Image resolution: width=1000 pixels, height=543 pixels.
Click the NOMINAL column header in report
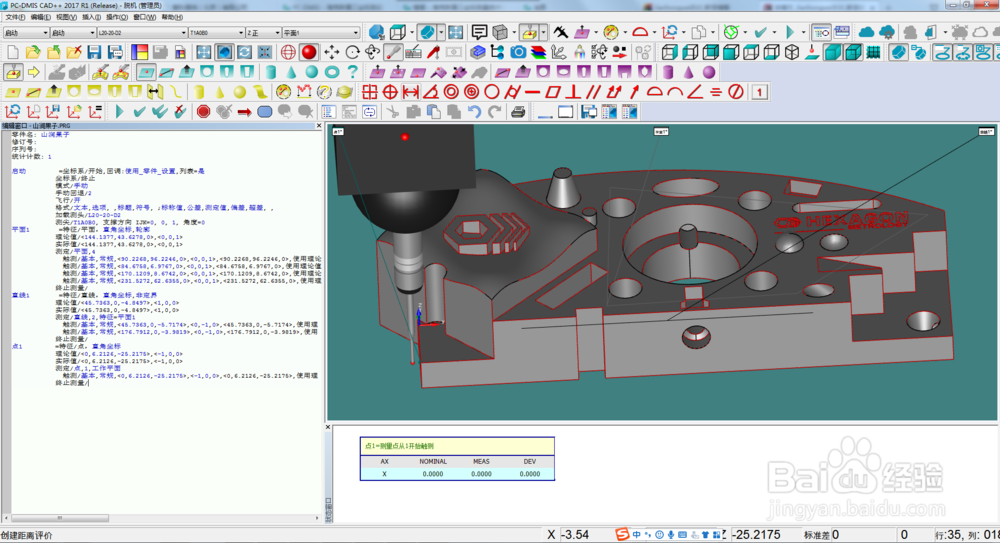[433, 461]
